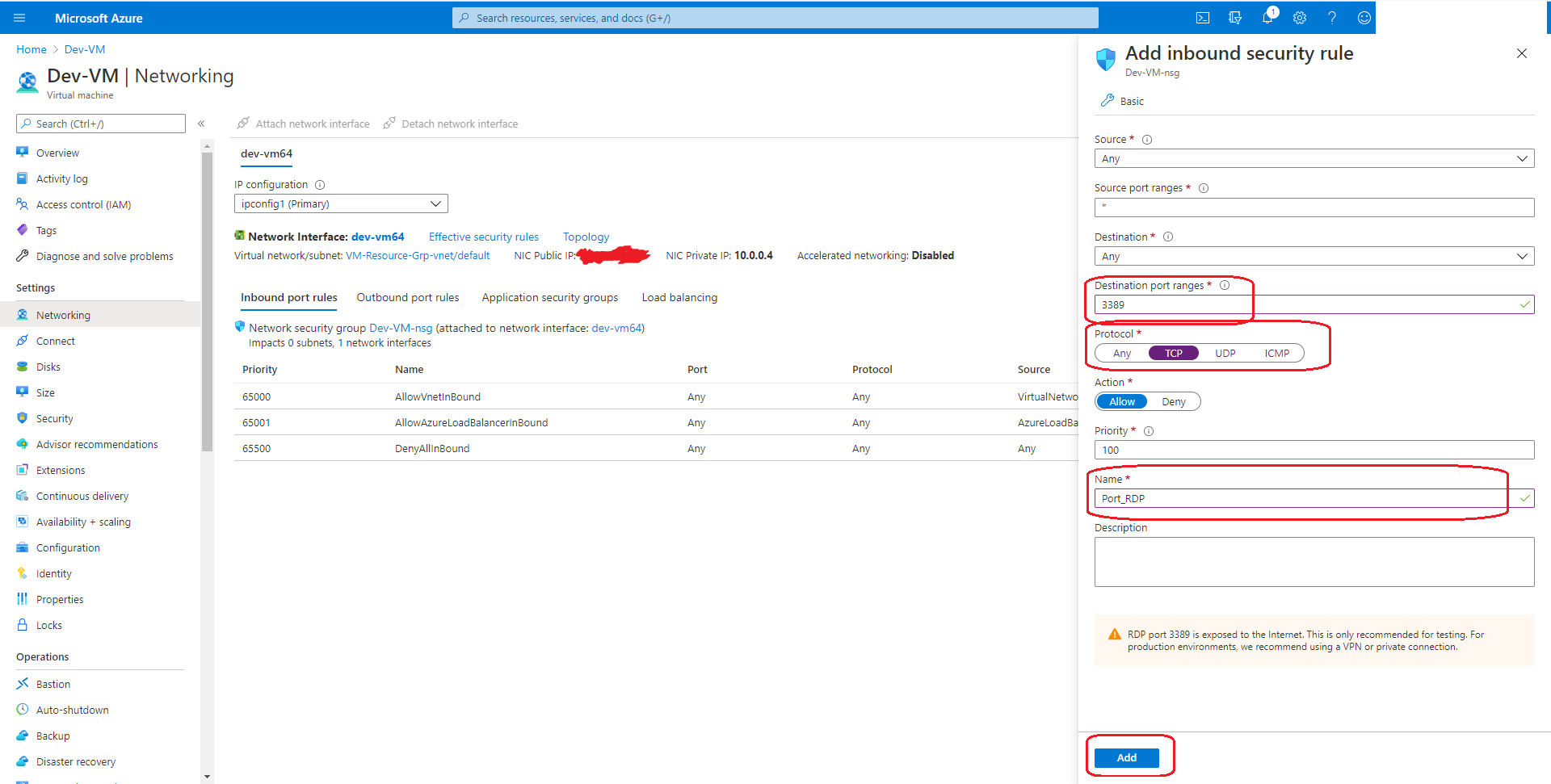
Task: Switch to Outbound port rules tab
Action: (408, 298)
